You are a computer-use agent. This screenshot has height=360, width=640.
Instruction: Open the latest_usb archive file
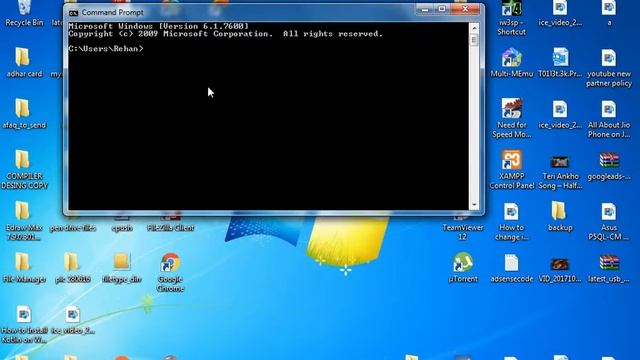point(609,268)
